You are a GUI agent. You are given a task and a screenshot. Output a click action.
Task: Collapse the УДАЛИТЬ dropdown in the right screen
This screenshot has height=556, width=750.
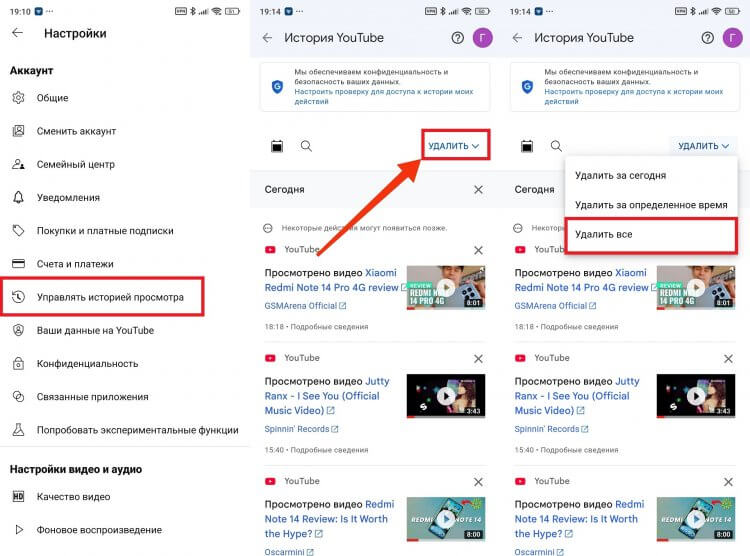[704, 146]
